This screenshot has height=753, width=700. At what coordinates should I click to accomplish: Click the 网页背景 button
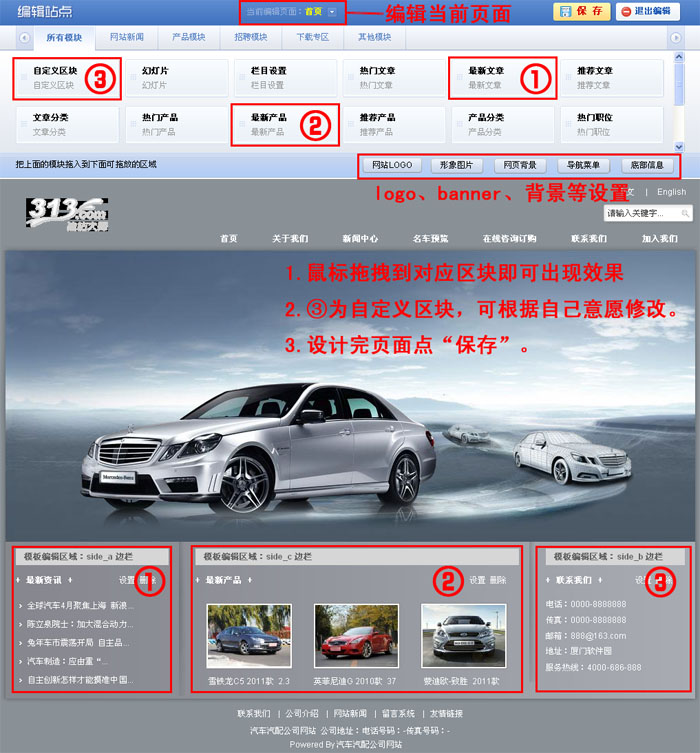[520, 165]
